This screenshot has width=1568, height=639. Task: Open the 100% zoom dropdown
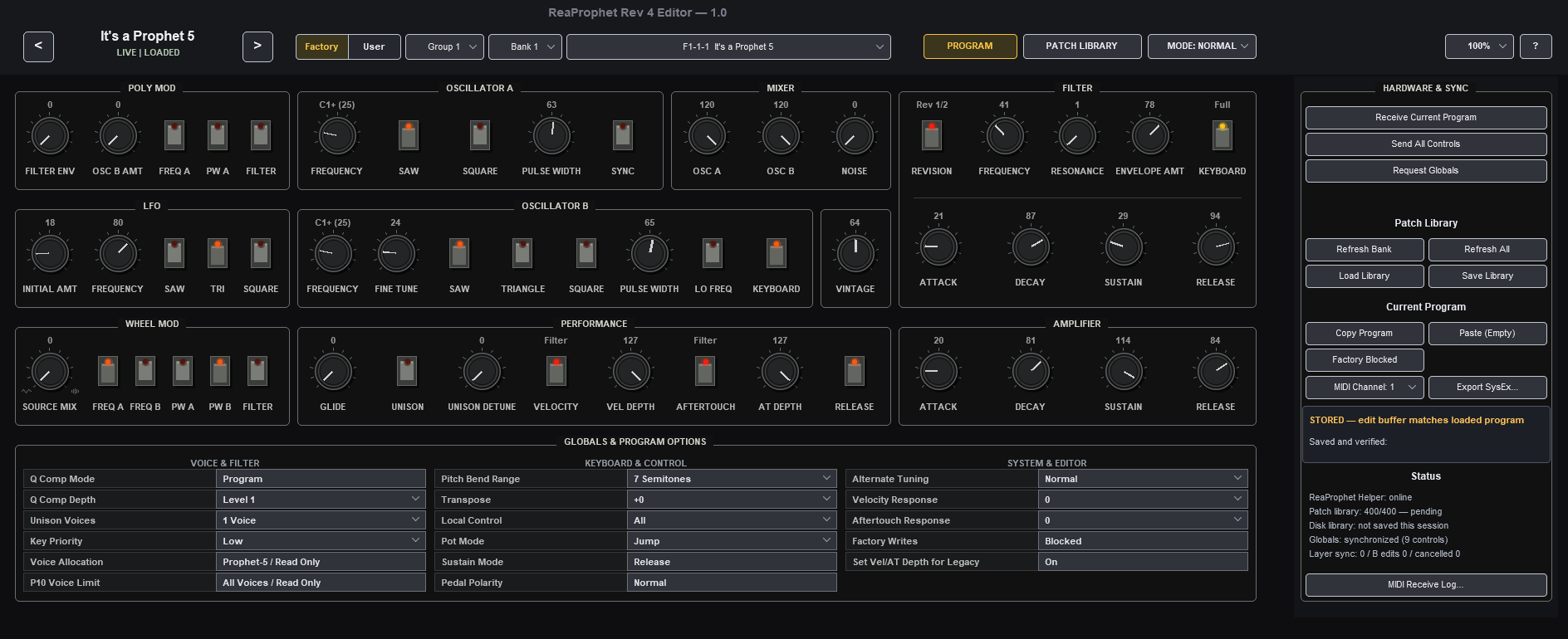point(1479,46)
